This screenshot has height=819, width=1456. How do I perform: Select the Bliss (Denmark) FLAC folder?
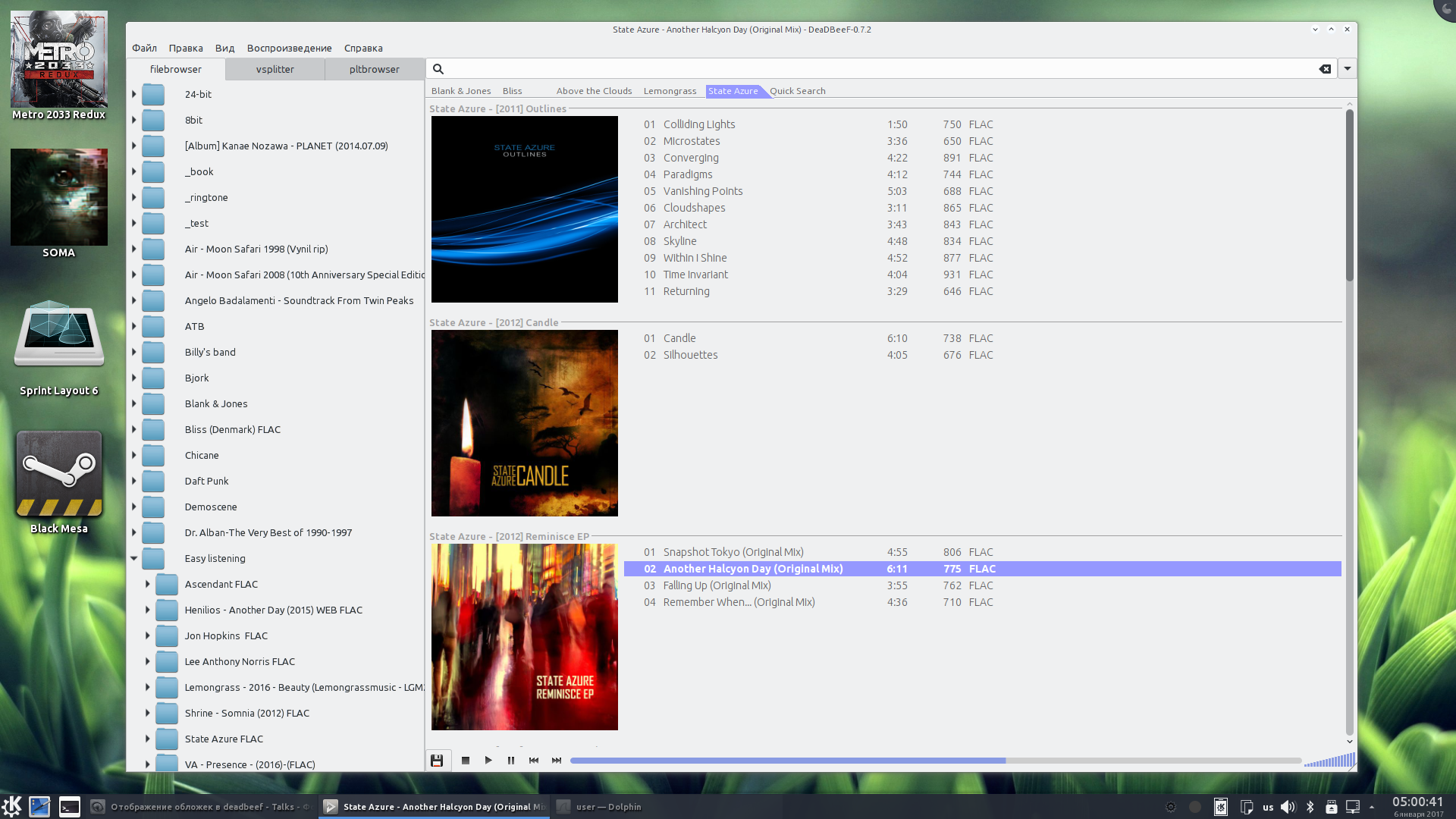(x=233, y=429)
